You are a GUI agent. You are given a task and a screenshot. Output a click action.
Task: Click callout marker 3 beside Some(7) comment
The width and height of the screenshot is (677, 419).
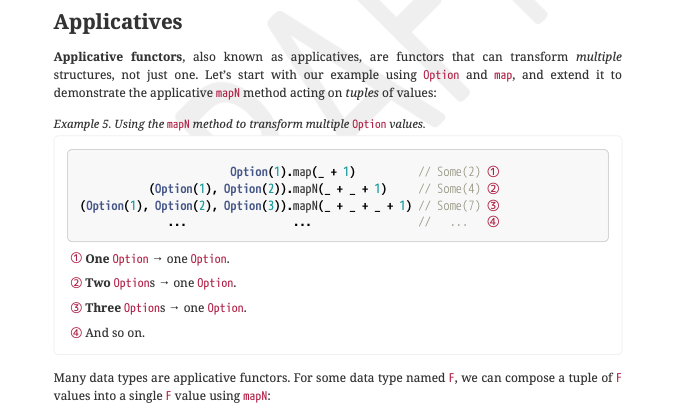[x=492, y=207]
